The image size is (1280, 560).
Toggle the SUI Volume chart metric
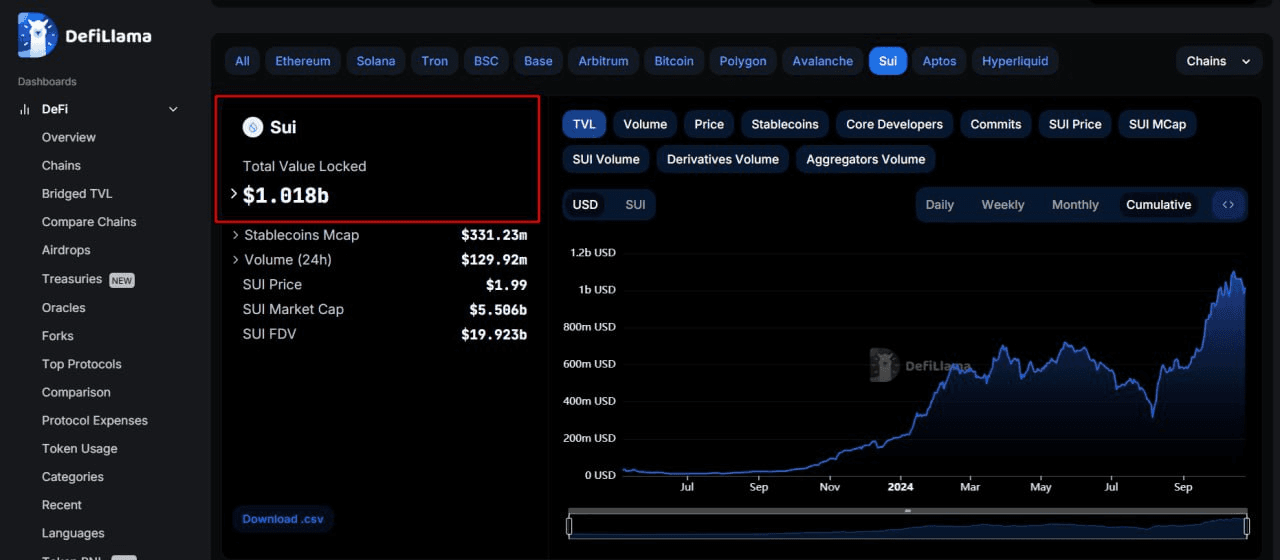[606, 159]
